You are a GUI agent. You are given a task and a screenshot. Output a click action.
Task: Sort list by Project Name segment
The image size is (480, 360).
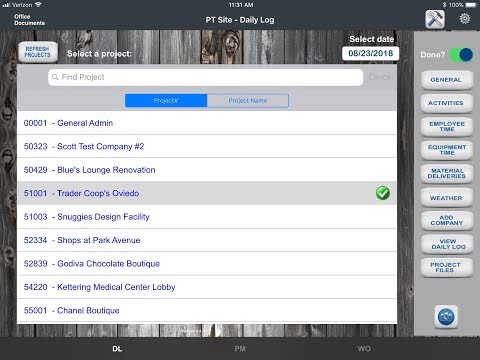248,101
